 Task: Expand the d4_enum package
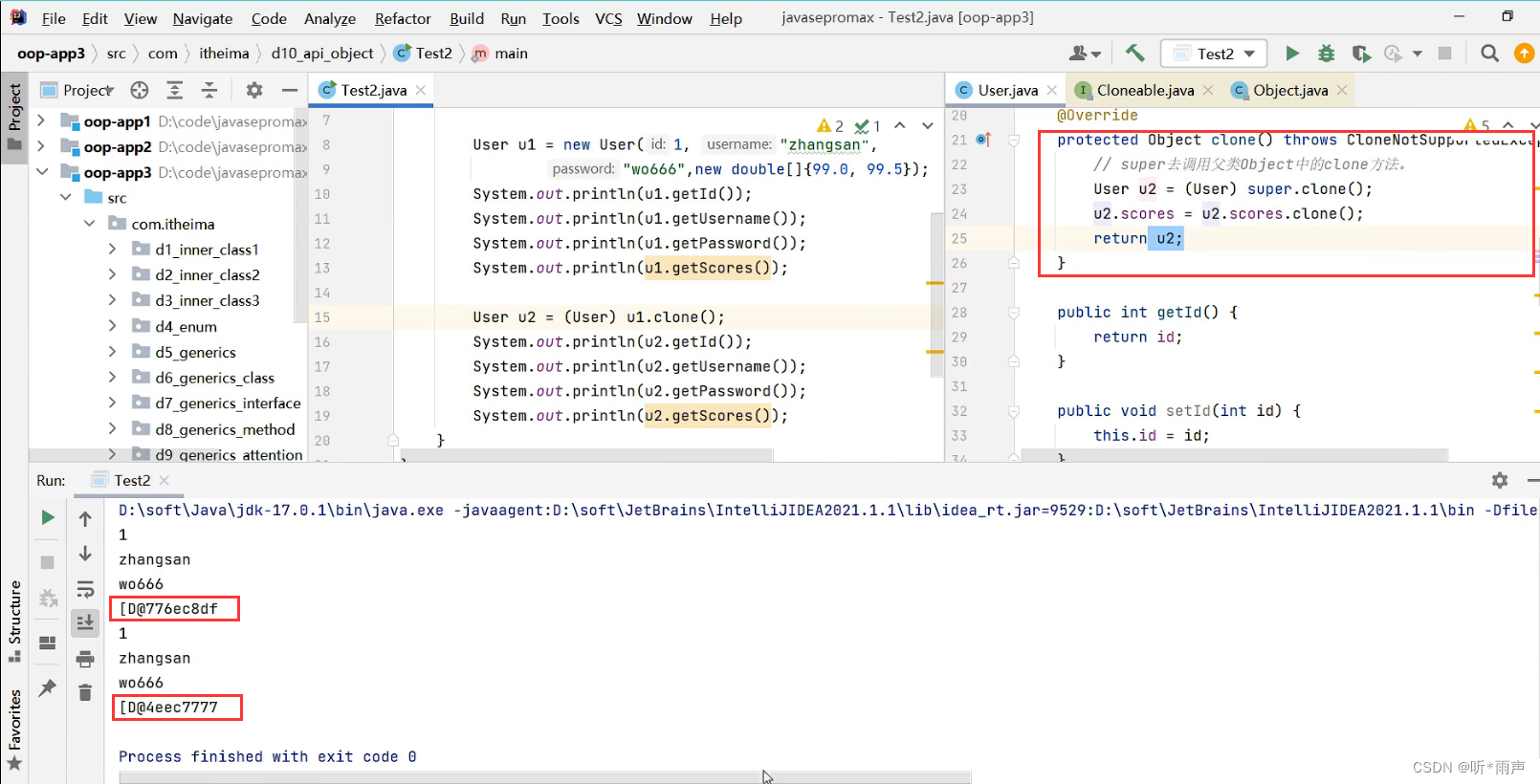tap(112, 326)
